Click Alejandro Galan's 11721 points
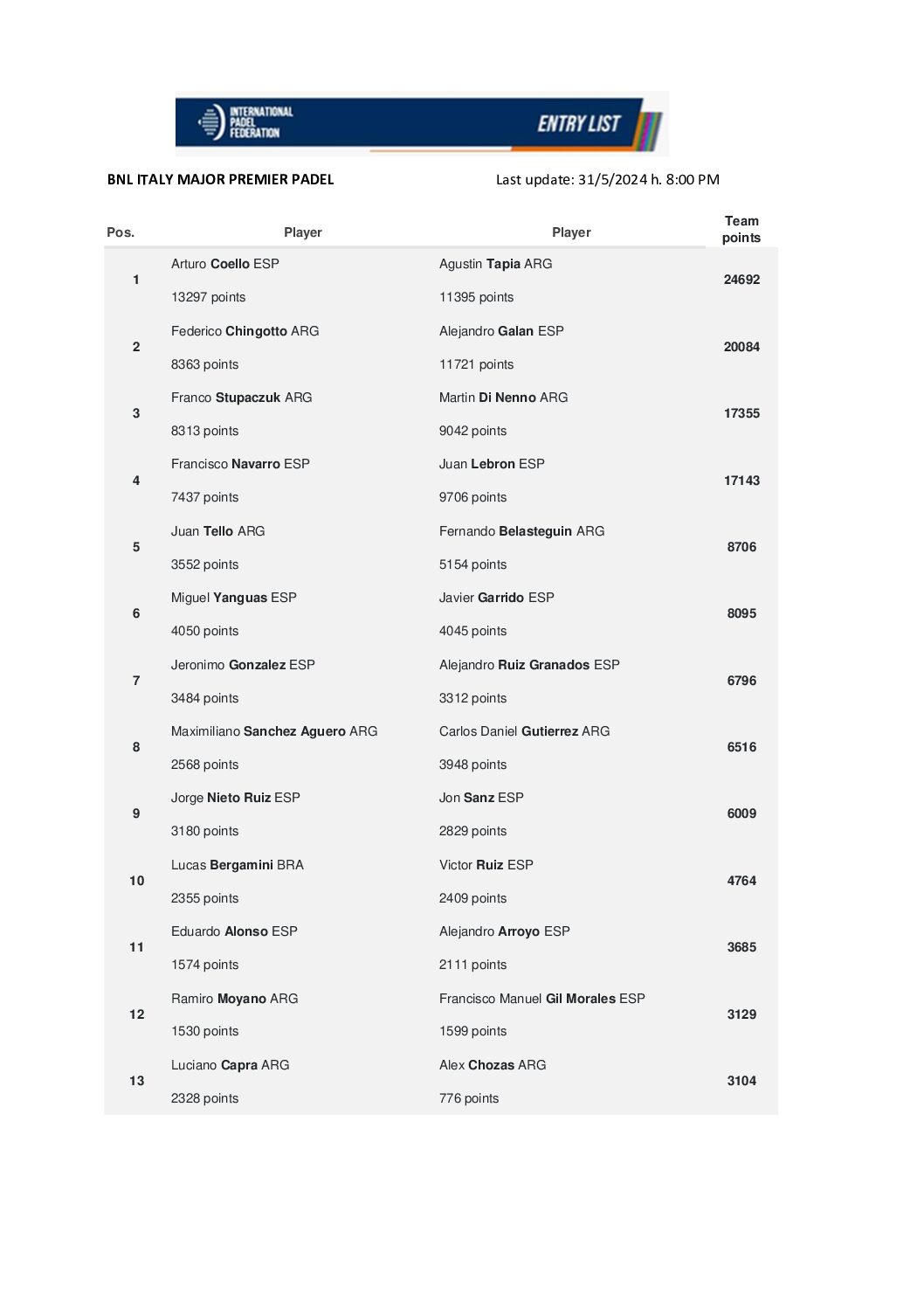 (476, 364)
